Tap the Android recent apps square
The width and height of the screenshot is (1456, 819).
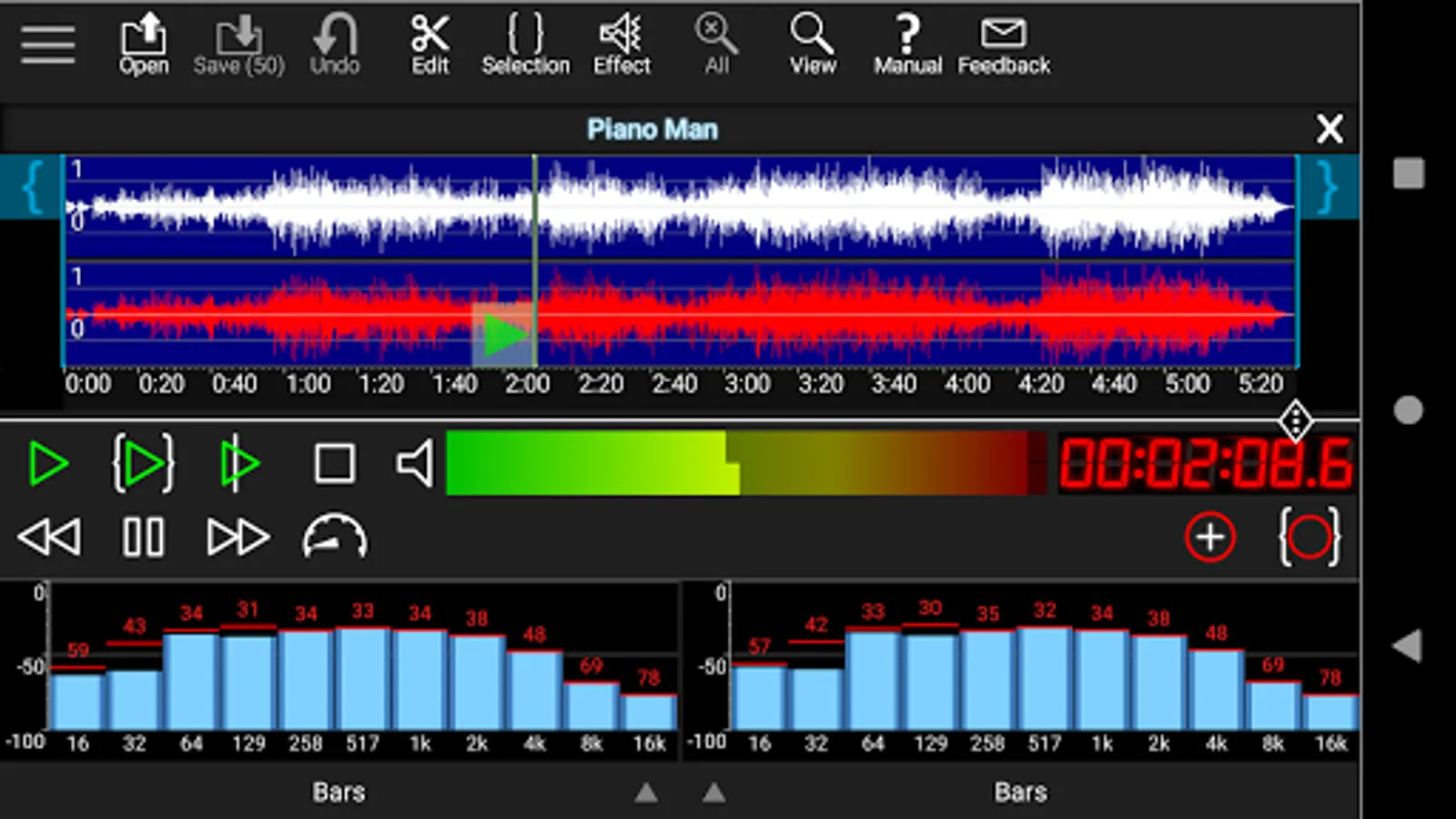coord(1409,173)
